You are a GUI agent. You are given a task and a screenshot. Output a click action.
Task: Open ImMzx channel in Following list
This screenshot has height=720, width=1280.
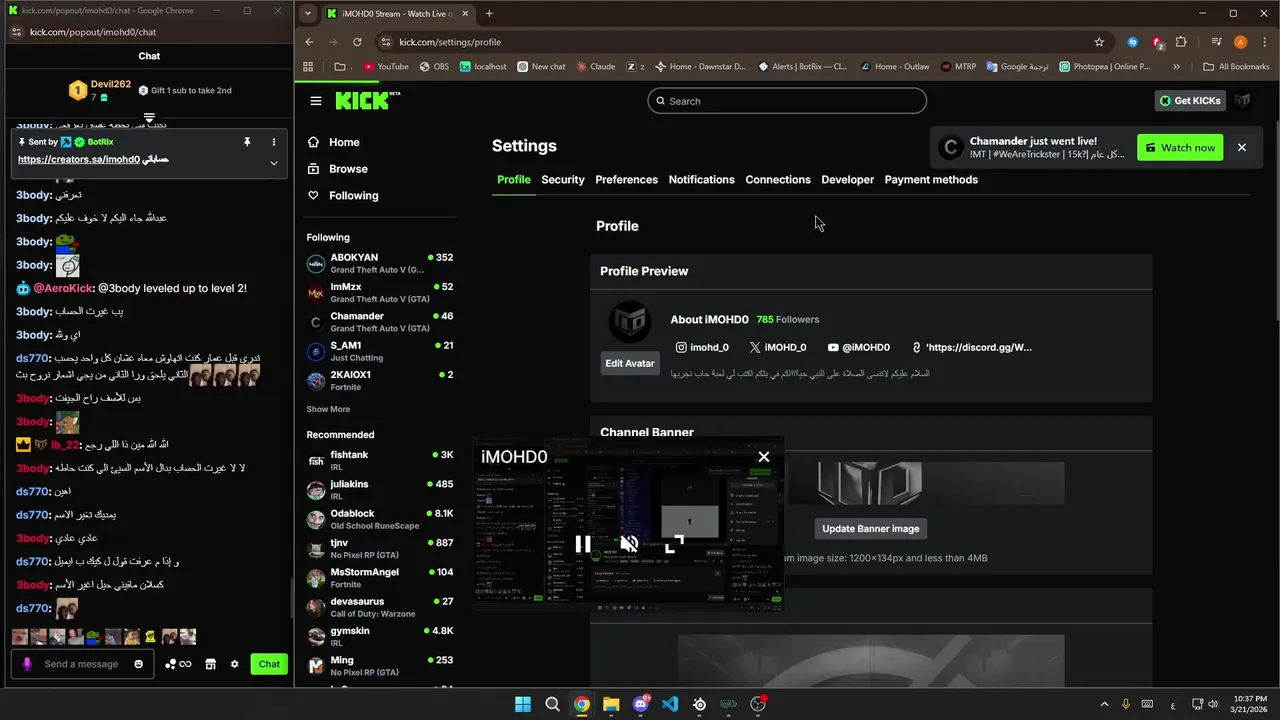point(380,293)
